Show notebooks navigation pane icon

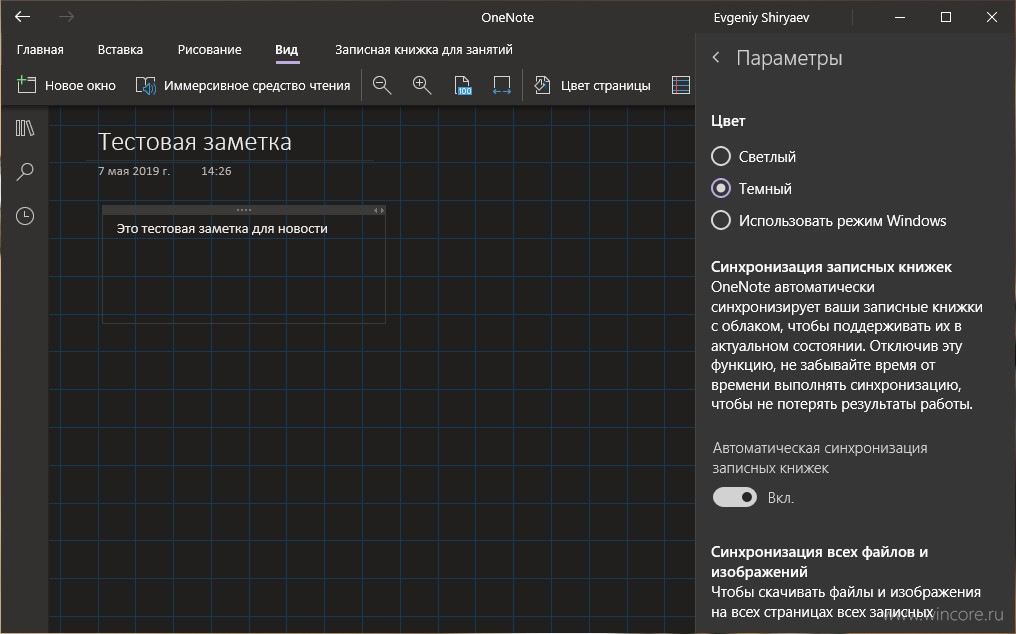tap(25, 128)
